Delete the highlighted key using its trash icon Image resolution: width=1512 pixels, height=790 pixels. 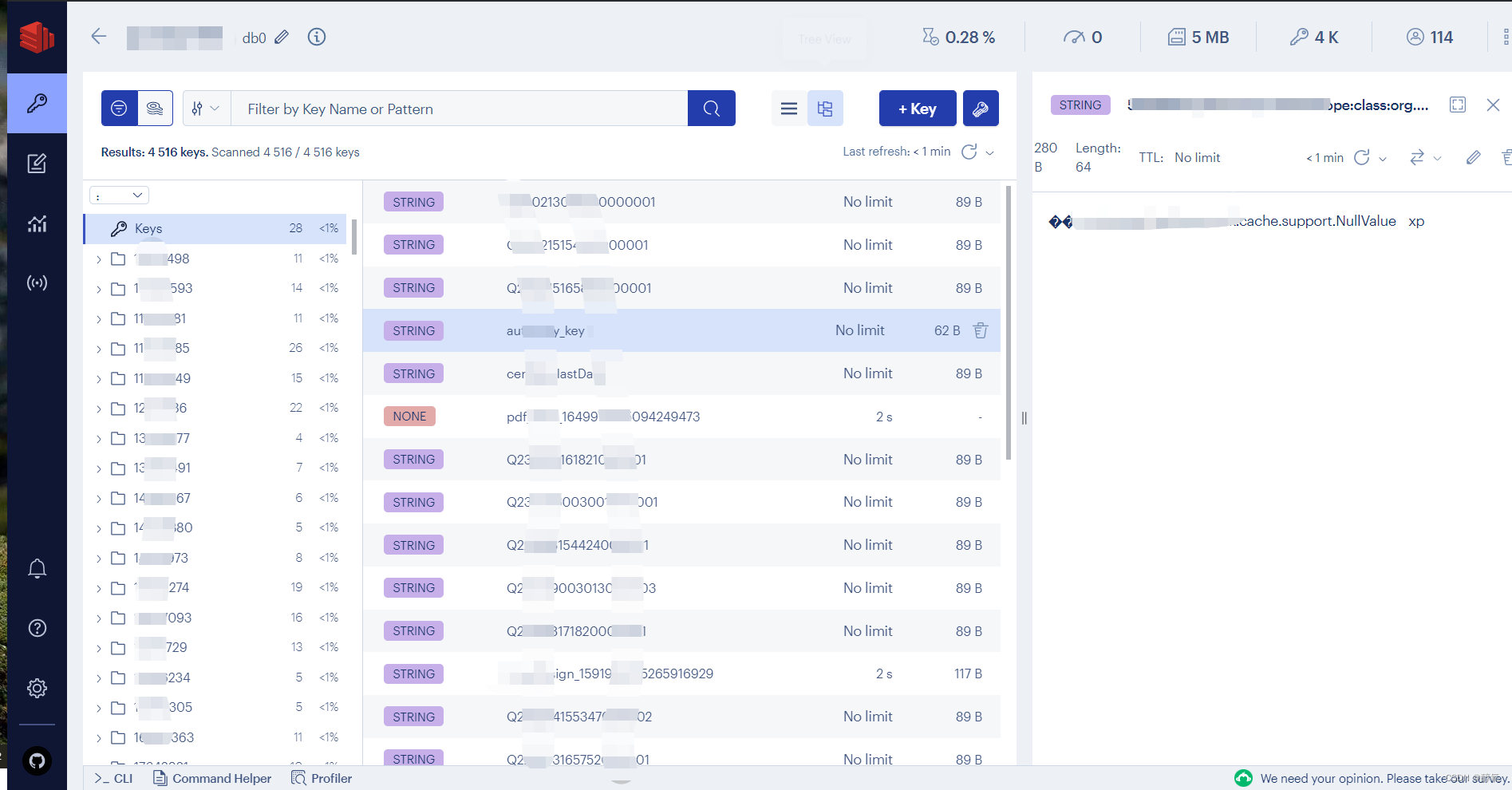point(980,330)
